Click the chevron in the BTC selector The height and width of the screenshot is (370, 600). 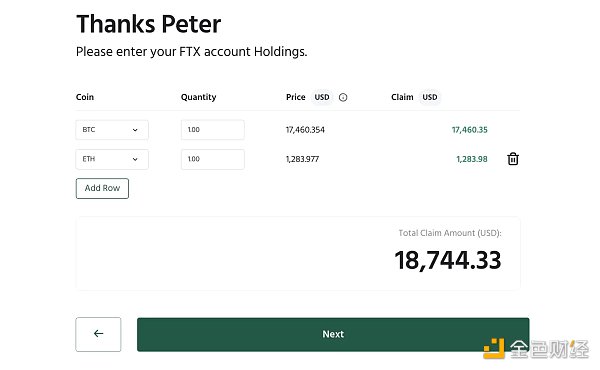pos(135,130)
